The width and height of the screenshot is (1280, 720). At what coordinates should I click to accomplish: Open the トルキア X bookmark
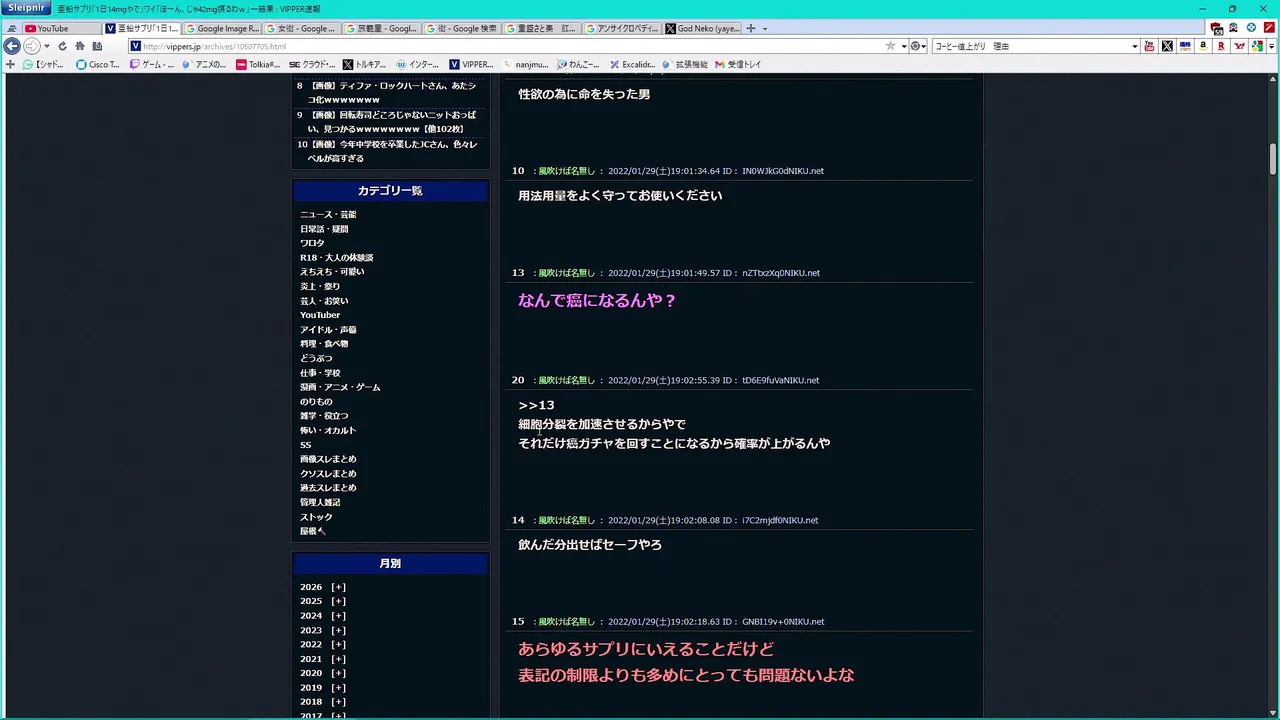click(365, 64)
